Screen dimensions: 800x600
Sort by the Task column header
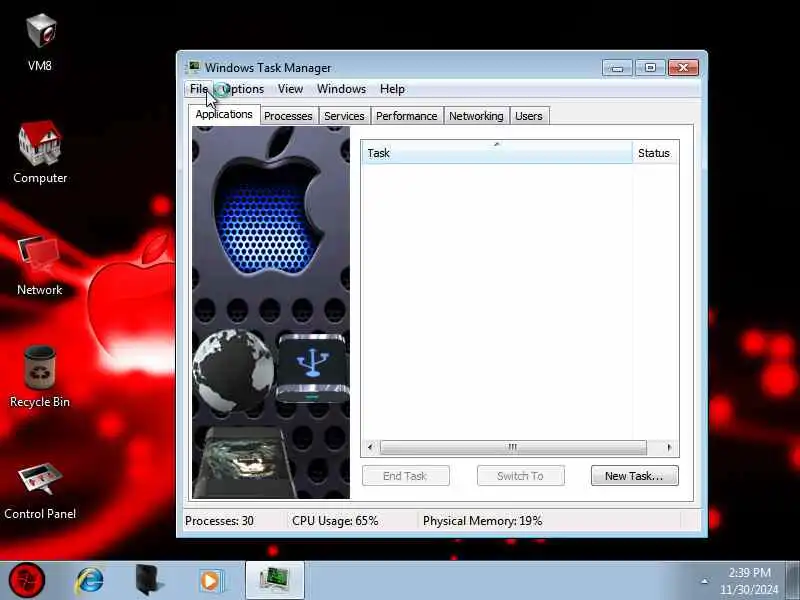497,153
